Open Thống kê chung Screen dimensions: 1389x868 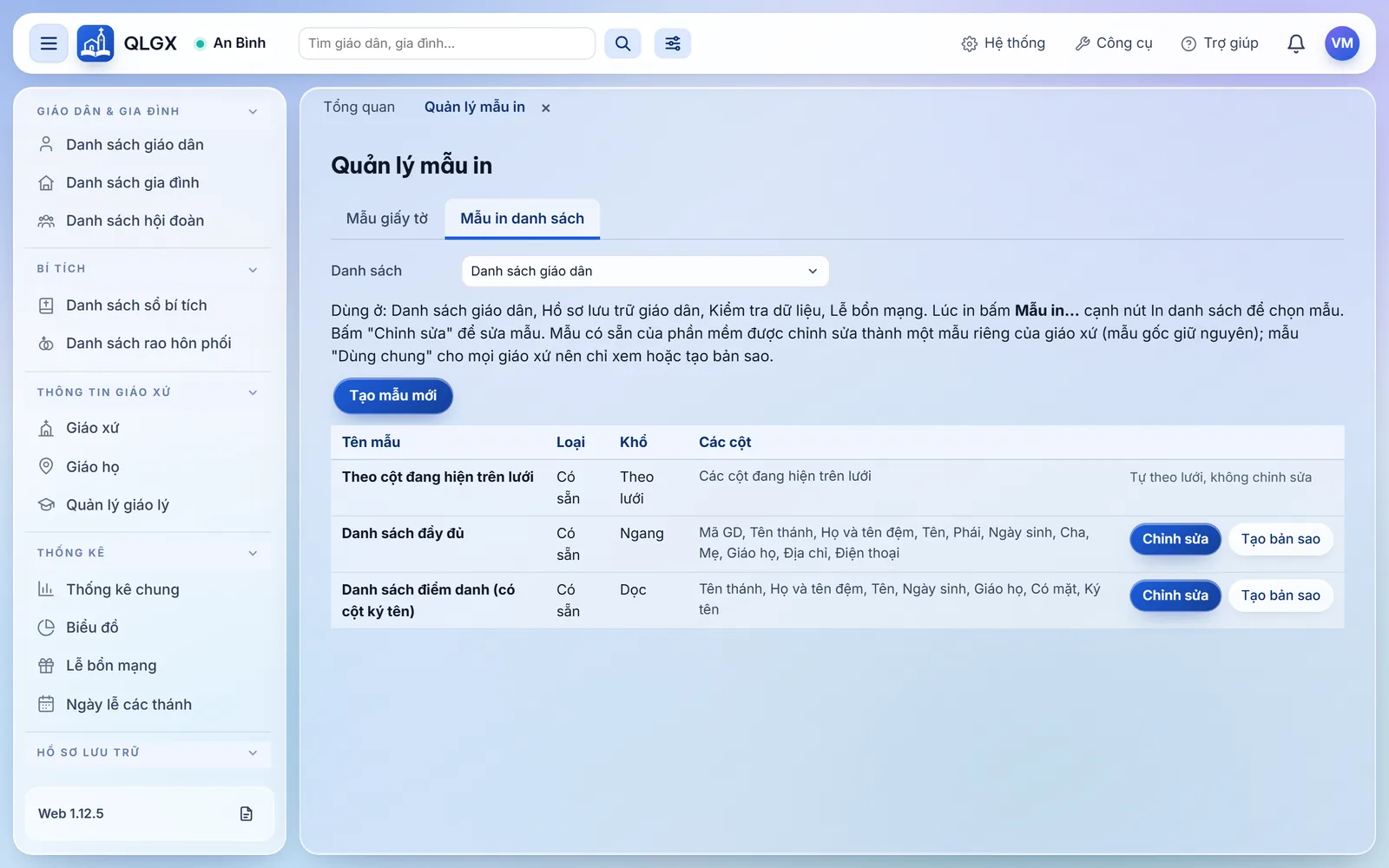(148, 589)
